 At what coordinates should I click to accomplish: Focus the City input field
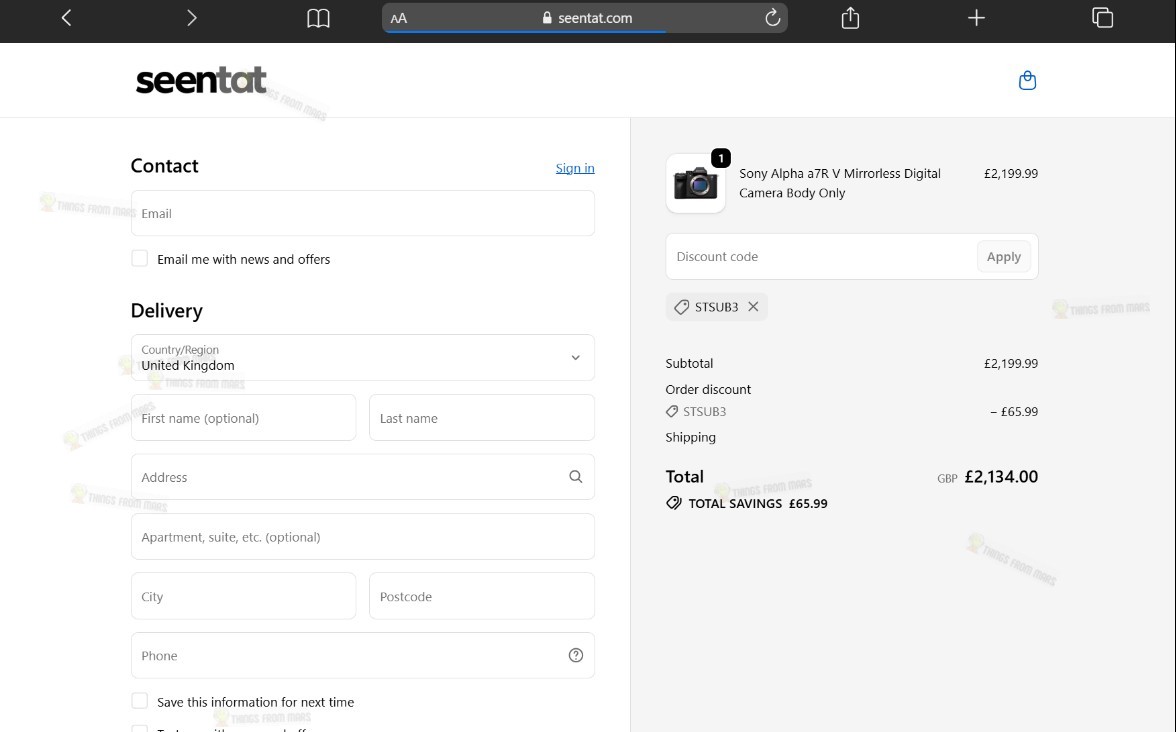pyautogui.click(x=243, y=596)
